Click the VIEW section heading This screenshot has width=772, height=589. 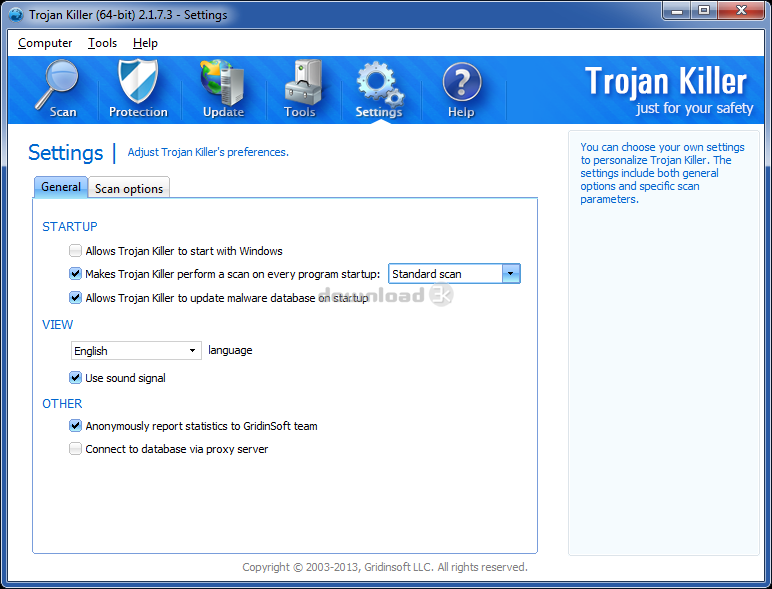point(58,325)
